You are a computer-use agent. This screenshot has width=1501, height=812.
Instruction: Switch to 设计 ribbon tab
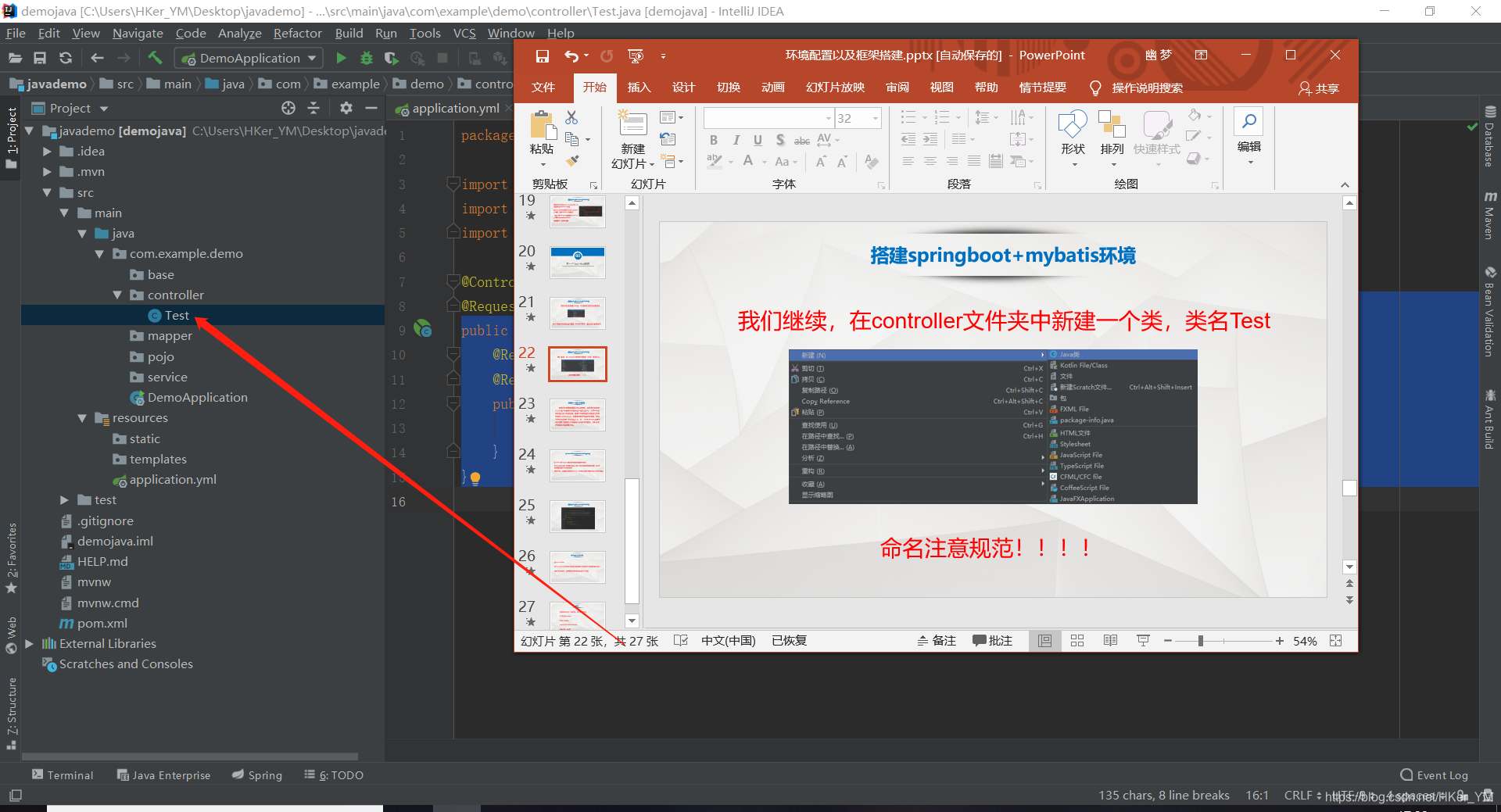coord(683,88)
